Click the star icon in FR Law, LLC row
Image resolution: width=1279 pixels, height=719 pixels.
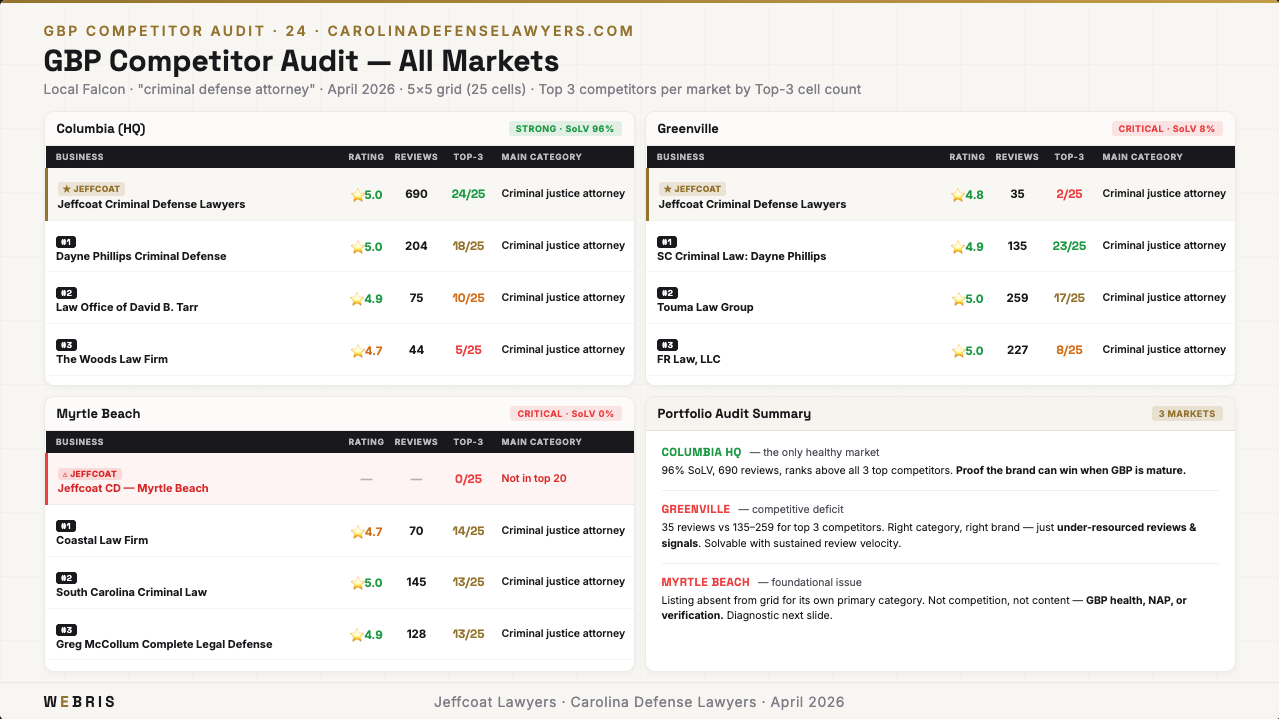[x=958, y=351]
